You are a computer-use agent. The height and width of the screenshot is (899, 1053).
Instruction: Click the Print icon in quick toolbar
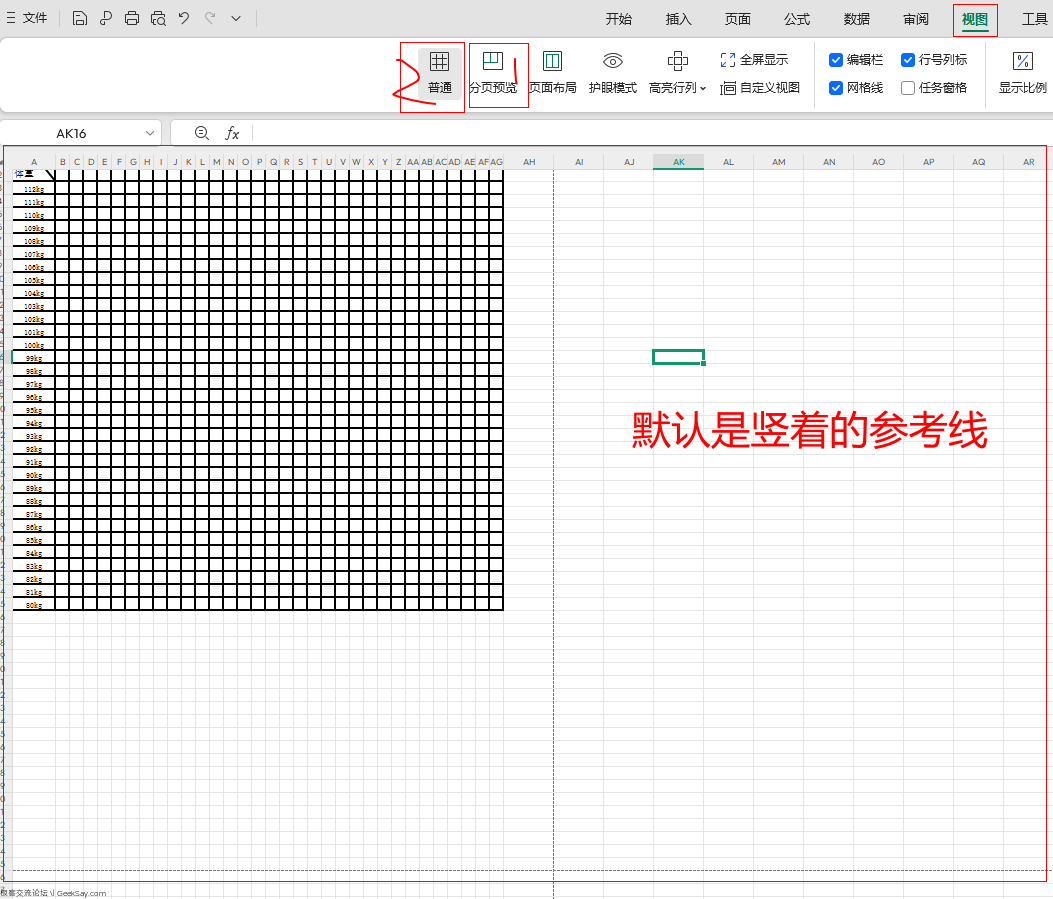(132, 18)
